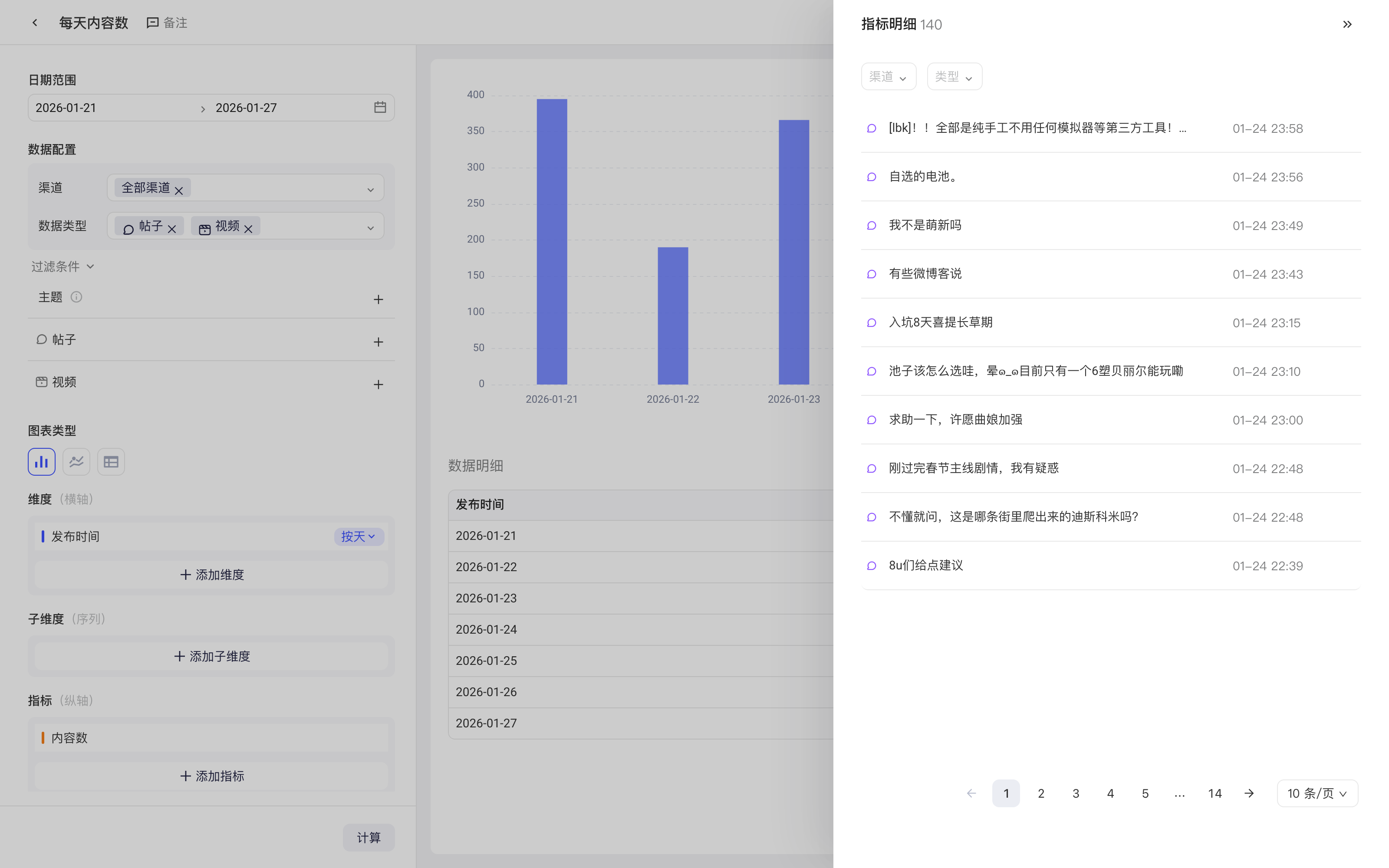Select the 内容数 metric item

(211, 738)
